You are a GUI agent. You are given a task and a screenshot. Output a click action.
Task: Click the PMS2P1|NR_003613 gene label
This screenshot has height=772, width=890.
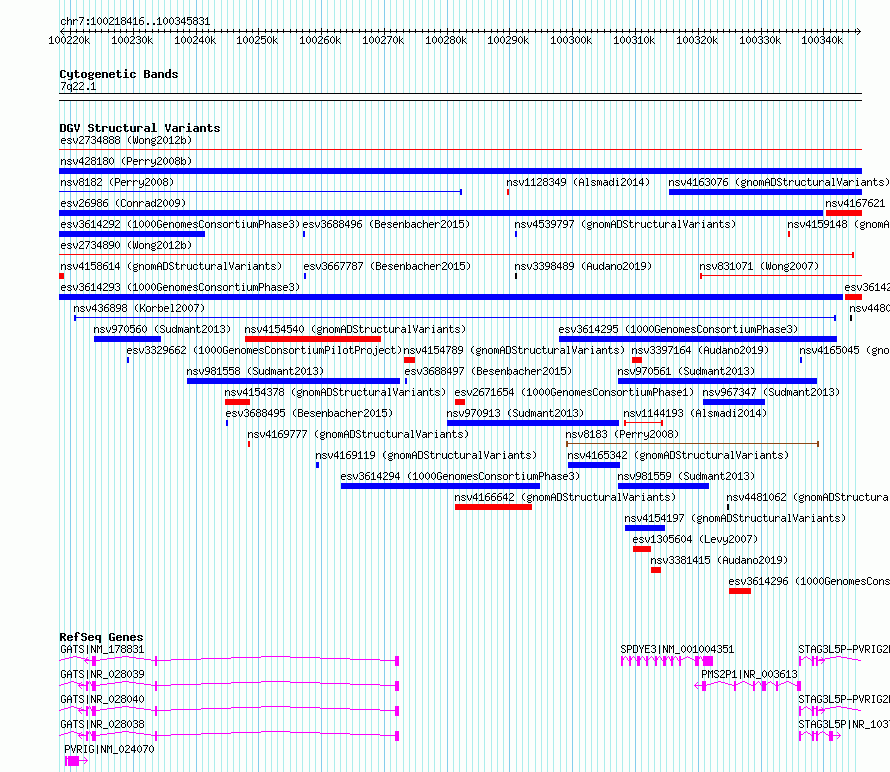[x=749, y=674]
